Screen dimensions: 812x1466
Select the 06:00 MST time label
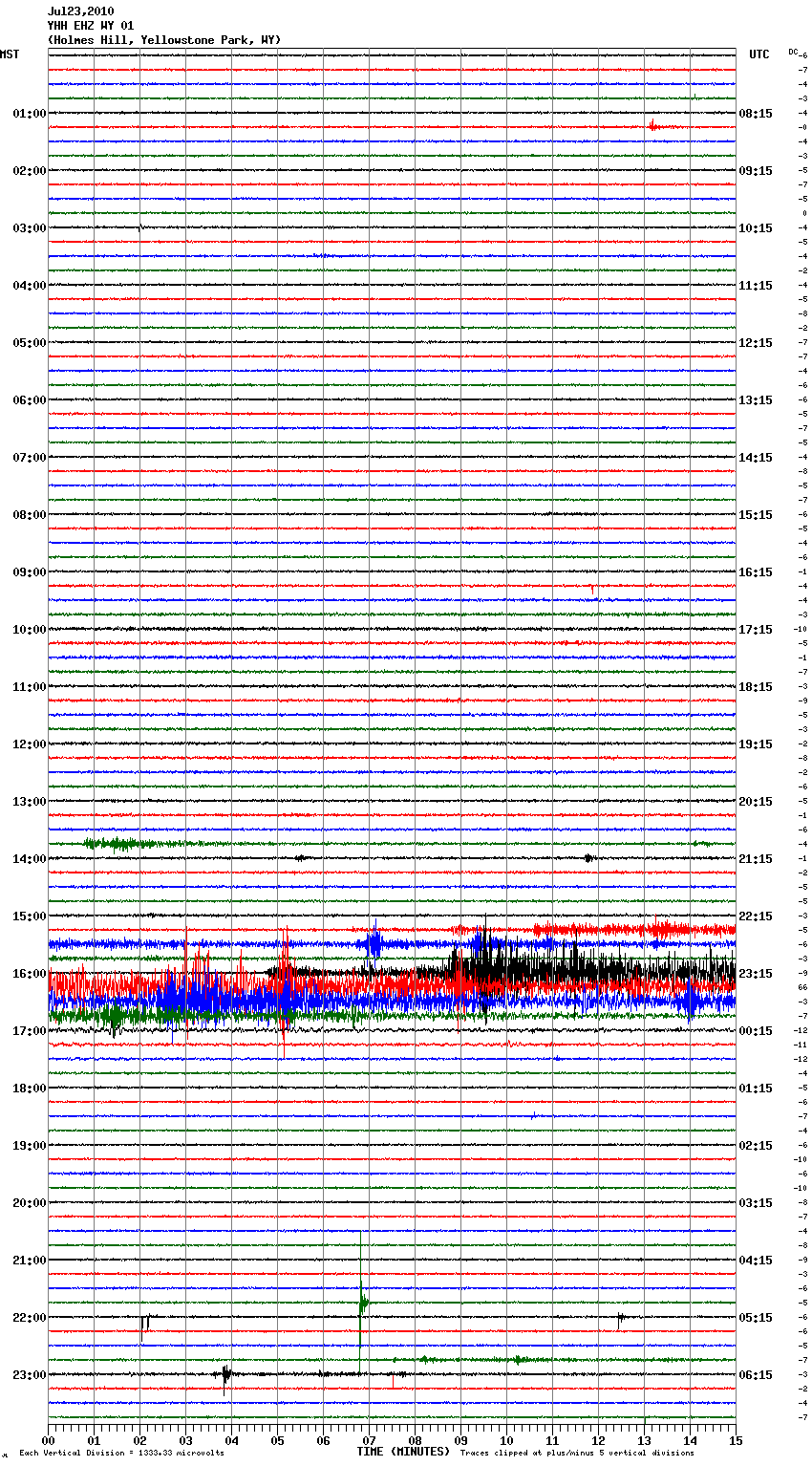coord(30,400)
